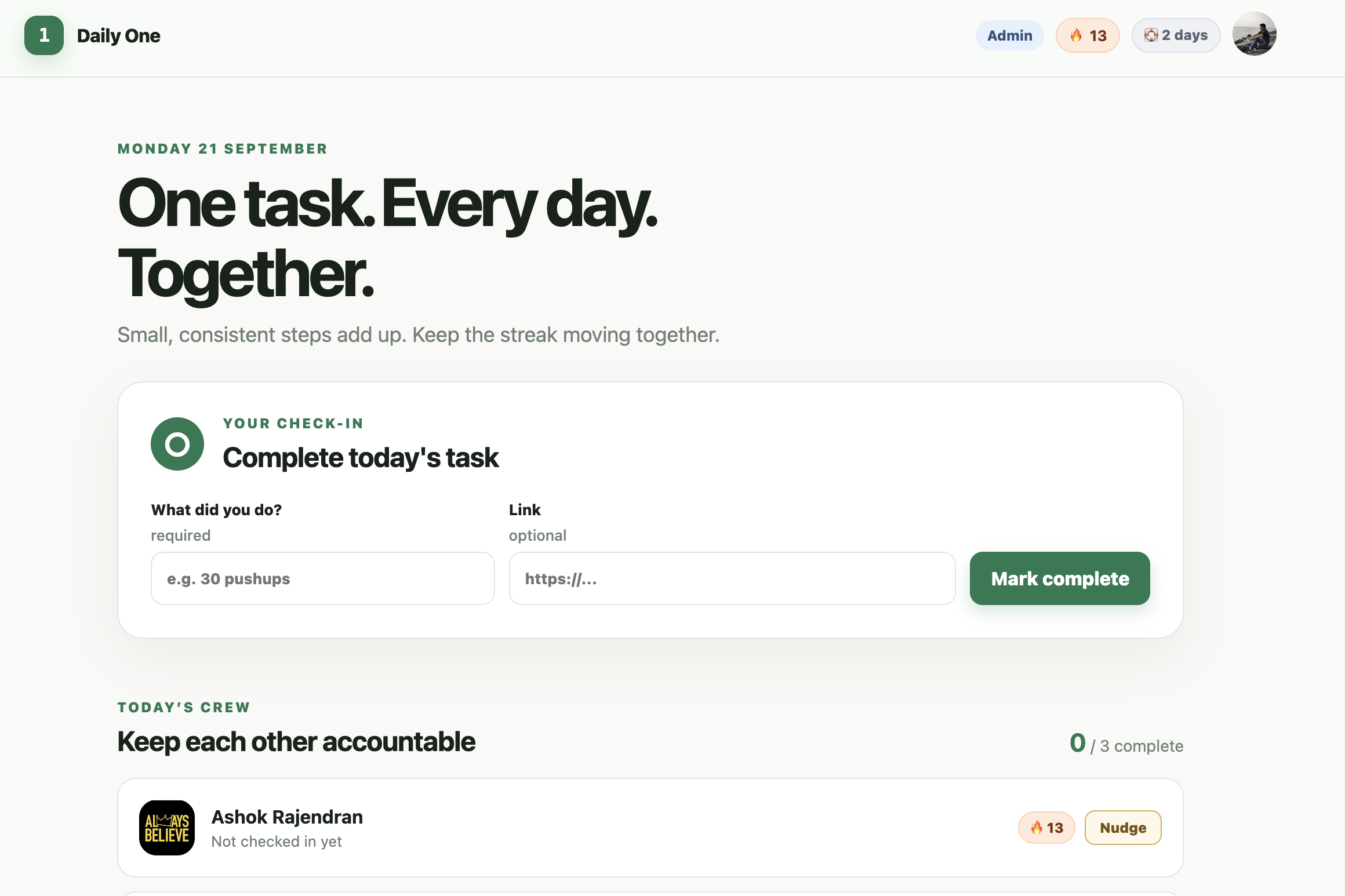Focus the 'What did you do?' input
The width and height of the screenshot is (1345, 896).
coord(323,578)
